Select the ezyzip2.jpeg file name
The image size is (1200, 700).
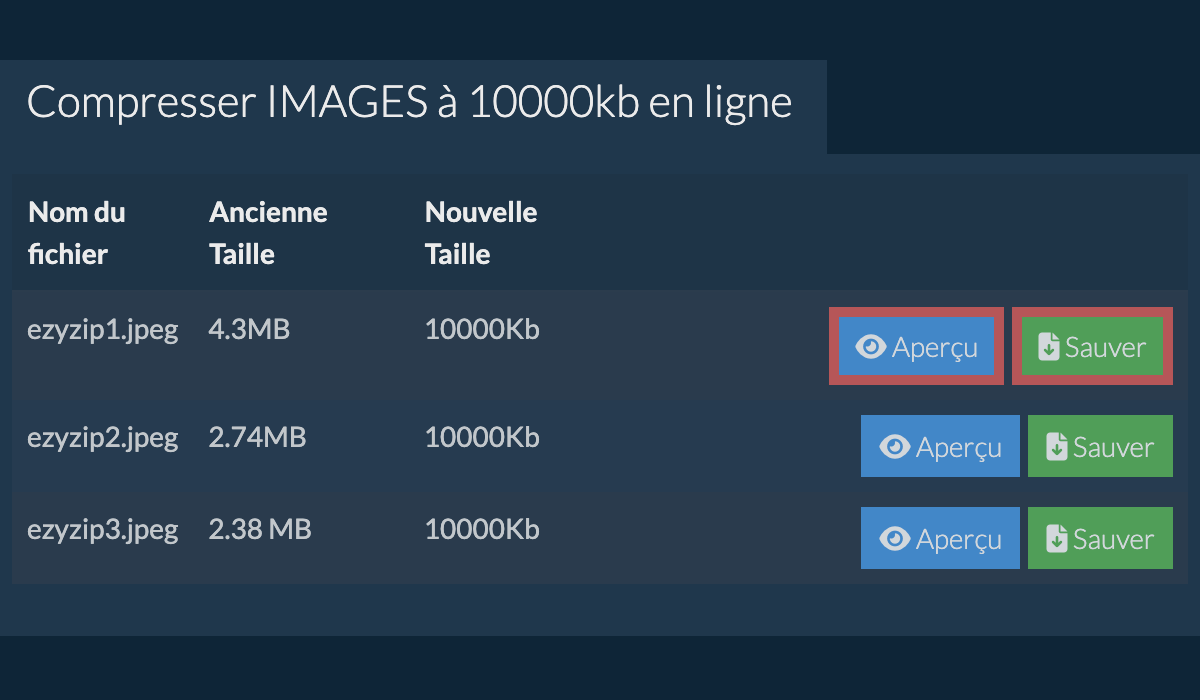103,437
